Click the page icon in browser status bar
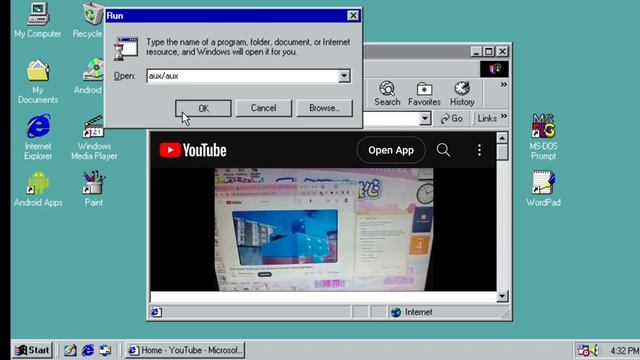 click(x=156, y=312)
